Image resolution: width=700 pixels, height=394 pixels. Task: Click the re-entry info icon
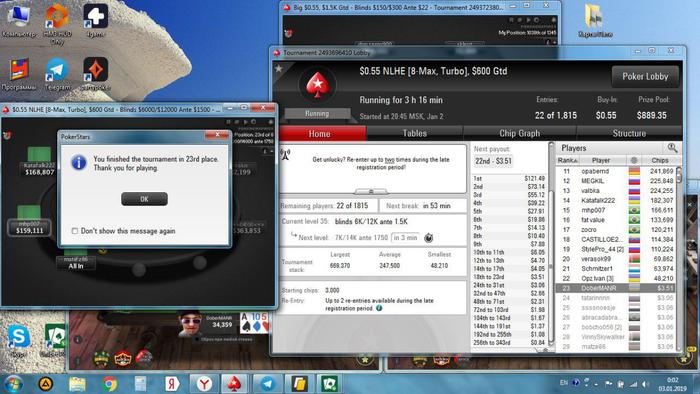click(379, 308)
